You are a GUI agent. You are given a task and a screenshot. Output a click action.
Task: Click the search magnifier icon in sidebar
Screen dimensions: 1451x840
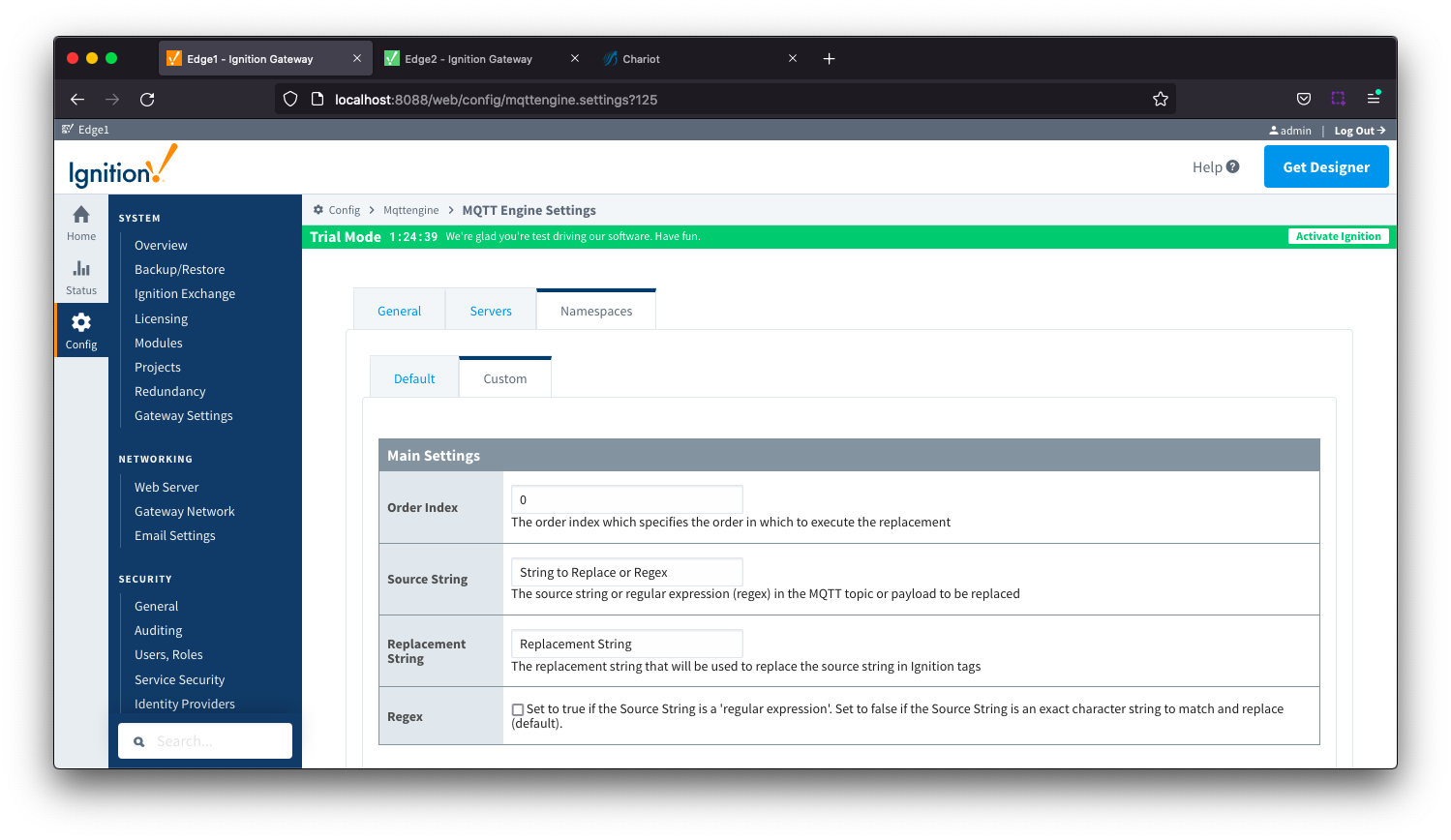click(139, 741)
